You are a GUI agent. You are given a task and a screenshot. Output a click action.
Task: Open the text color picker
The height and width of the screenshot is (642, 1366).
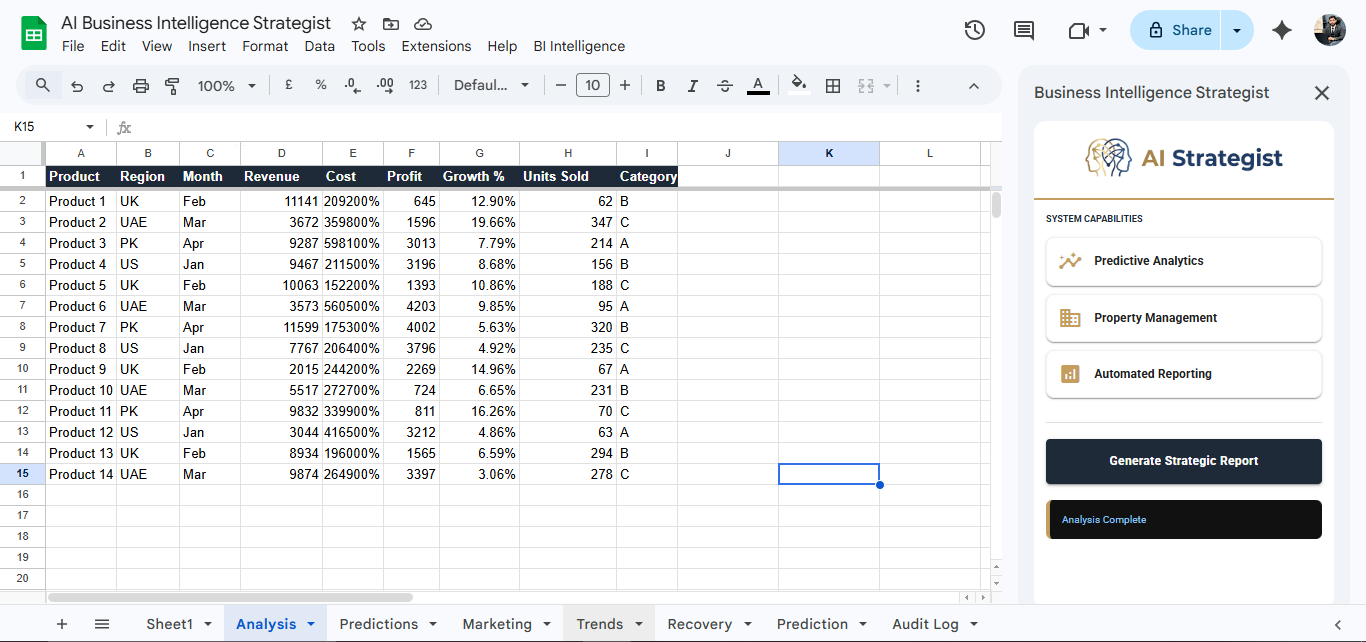[758, 85]
